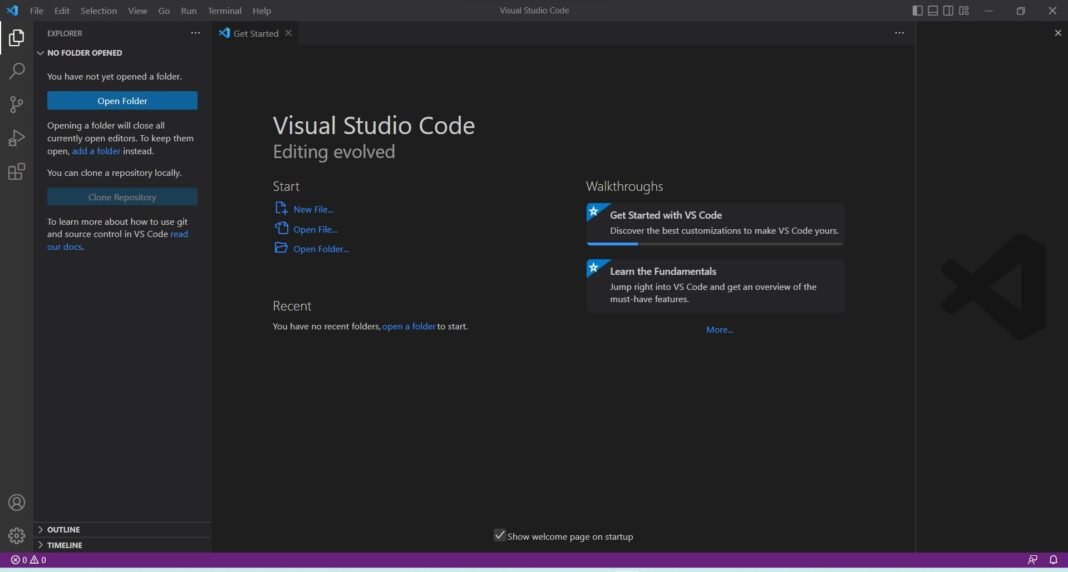Uncheck Show welcome page on startup
This screenshot has width=1068, height=572.
click(x=500, y=536)
